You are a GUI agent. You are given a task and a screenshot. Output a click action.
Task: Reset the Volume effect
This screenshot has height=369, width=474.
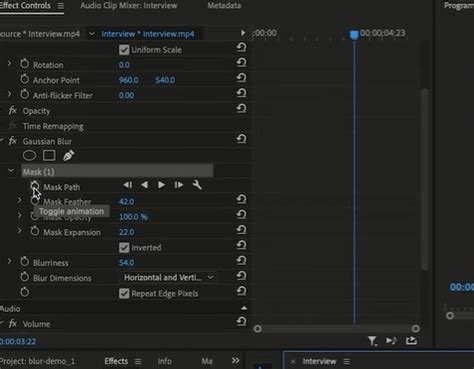coord(241,322)
